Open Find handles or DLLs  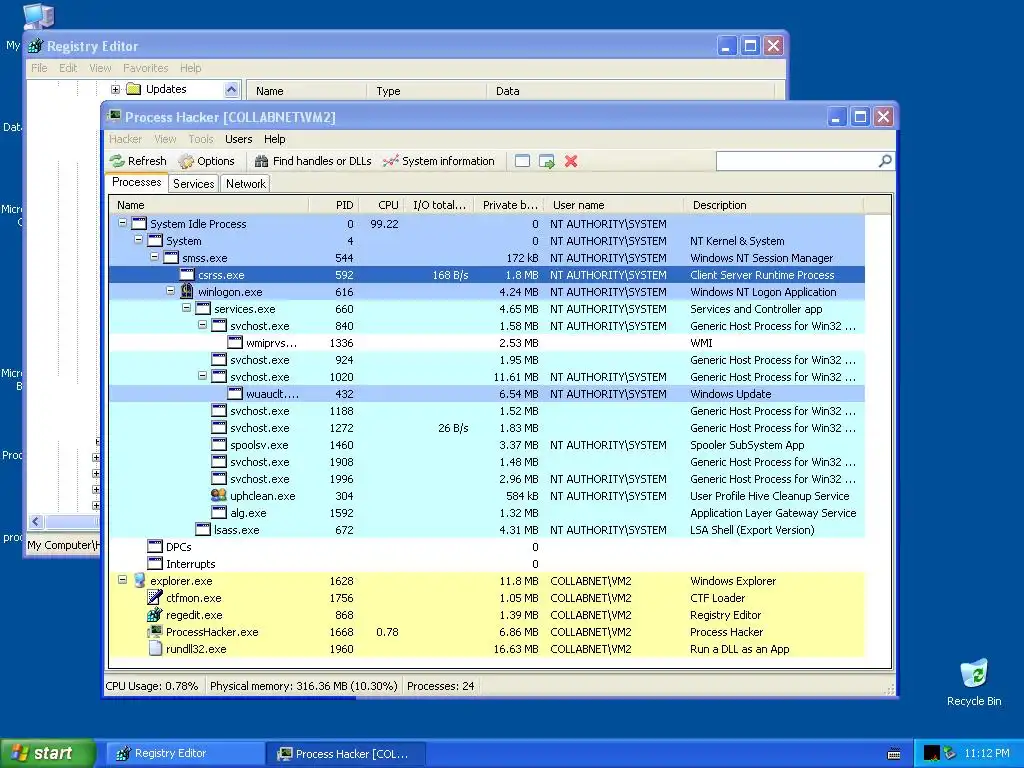tap(313, 161)
